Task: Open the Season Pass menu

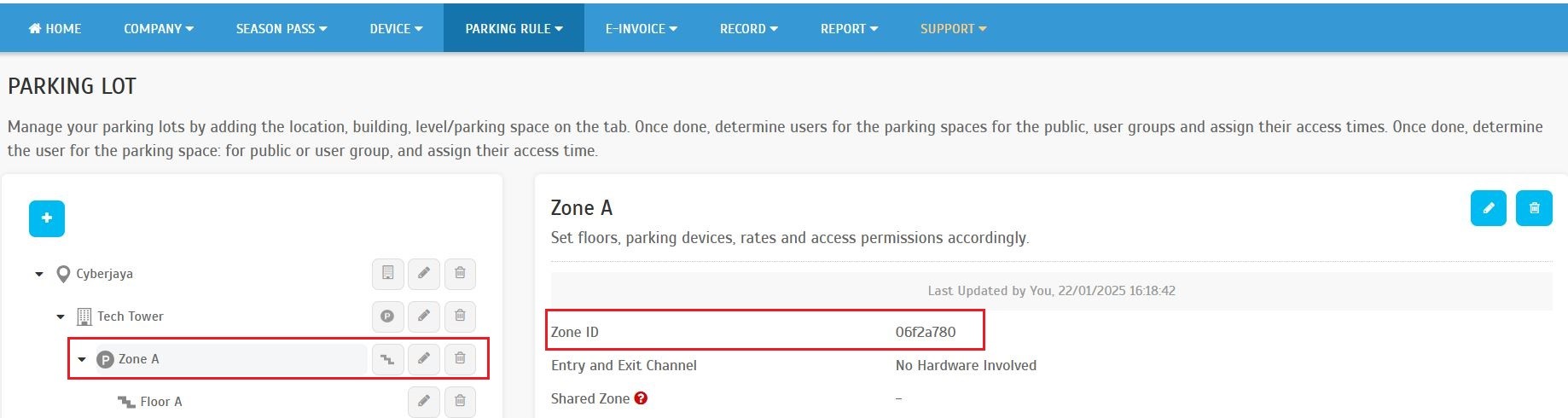Action: click(281, 29)
